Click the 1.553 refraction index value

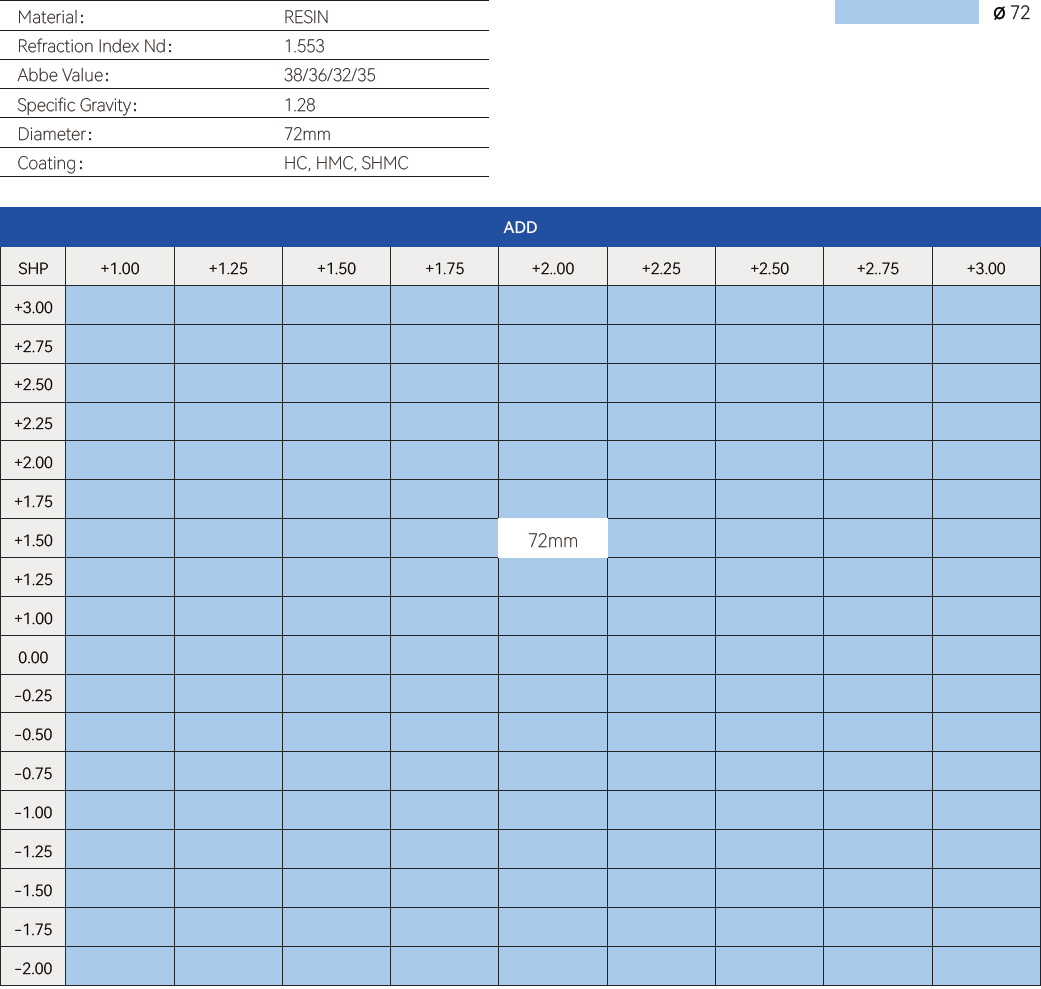[x=304, y=46]
